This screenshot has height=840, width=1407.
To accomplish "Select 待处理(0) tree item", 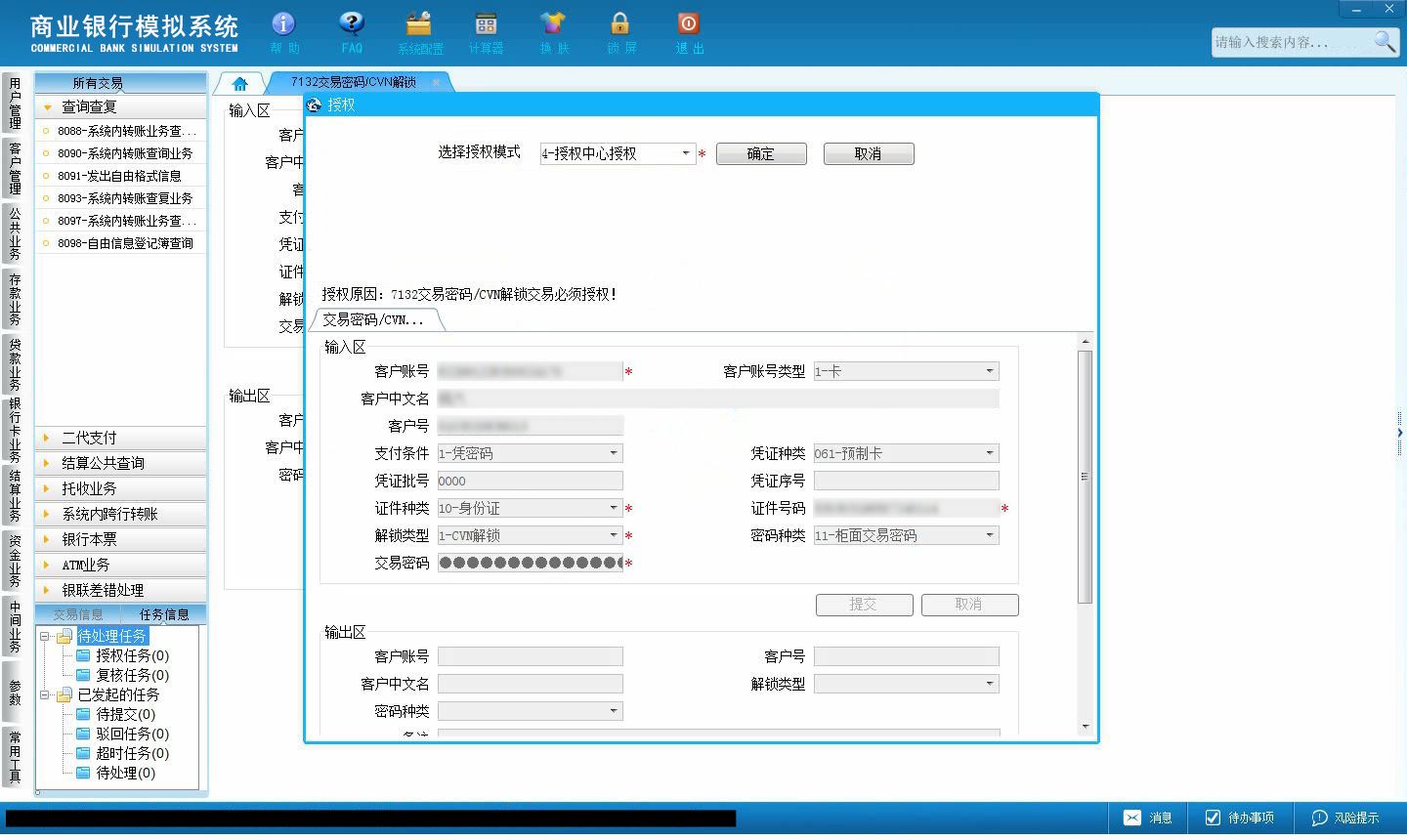I will 125,773.
